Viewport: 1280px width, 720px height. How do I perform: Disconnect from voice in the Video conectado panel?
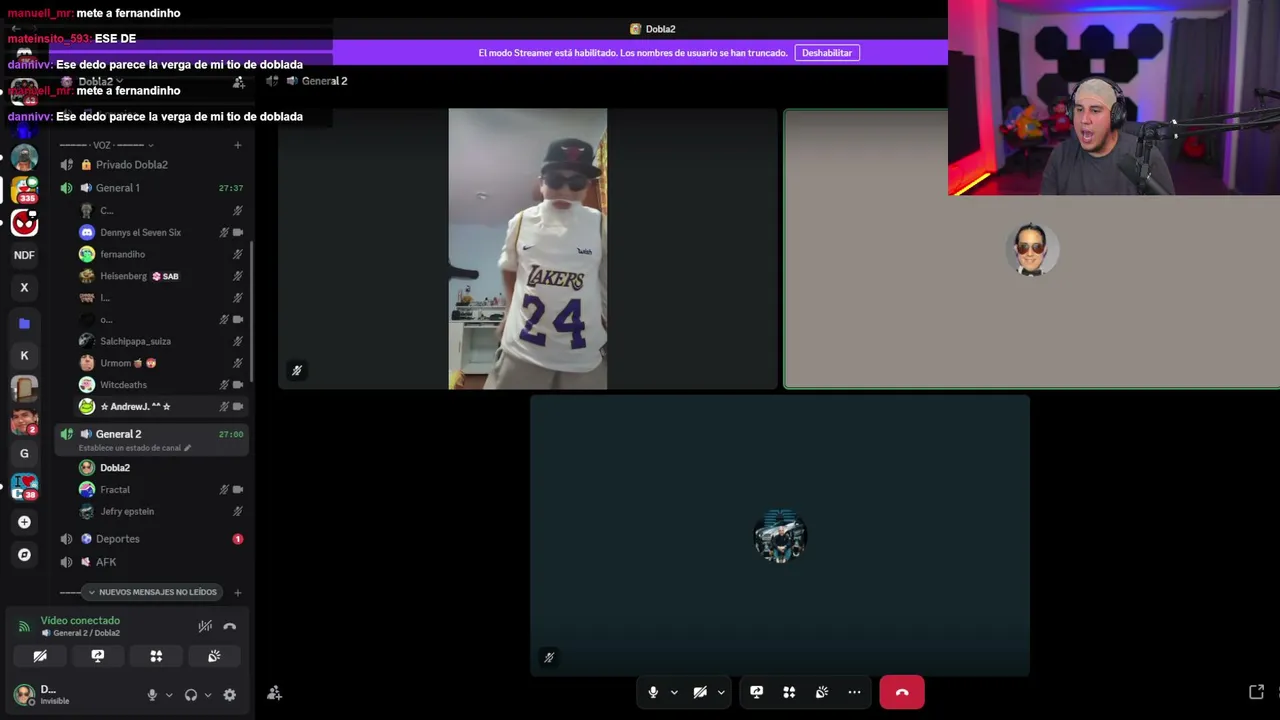tap(230, 626)
